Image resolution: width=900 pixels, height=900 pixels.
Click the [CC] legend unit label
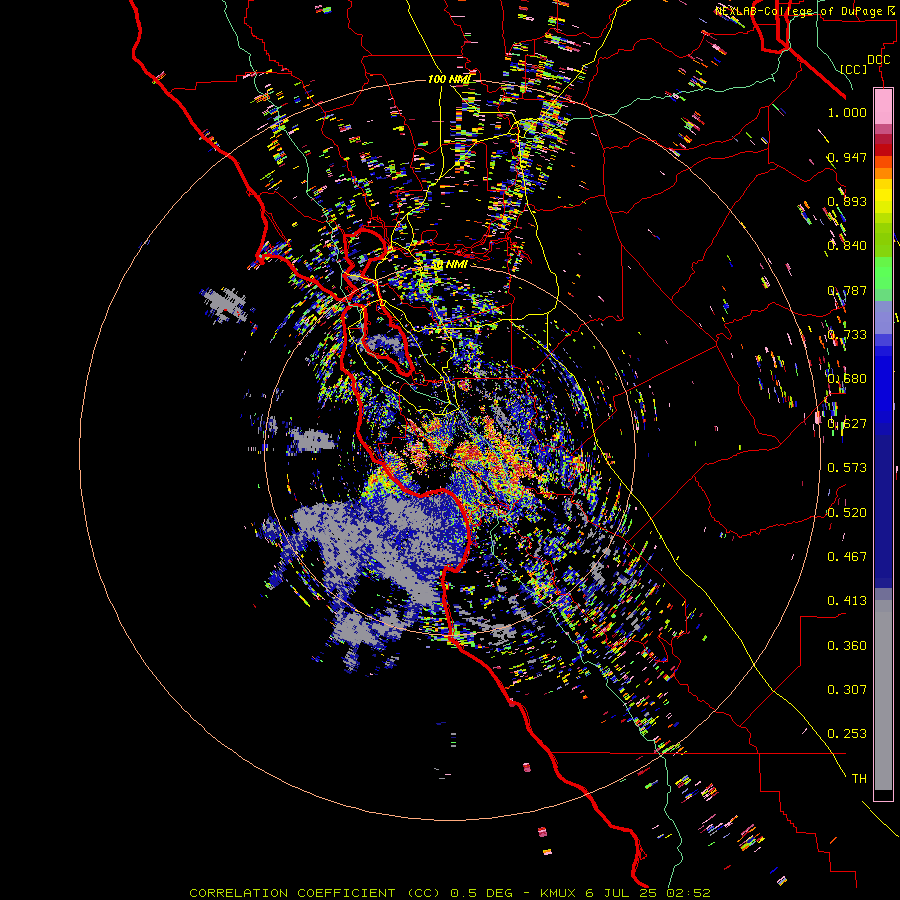[854, 69]
